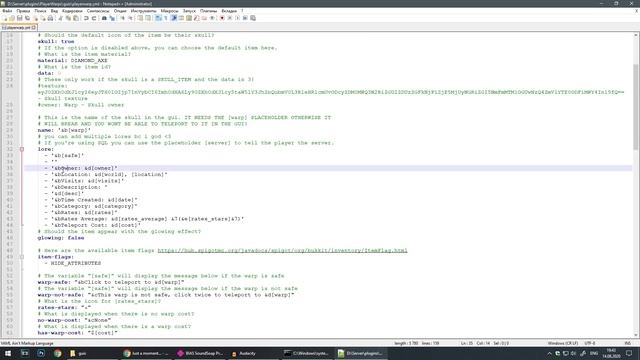Viewport: 640px width, 360px height.
Task: Toggle the Indent Guide icon
Action: pyautogui.click(x=174, y=18)
